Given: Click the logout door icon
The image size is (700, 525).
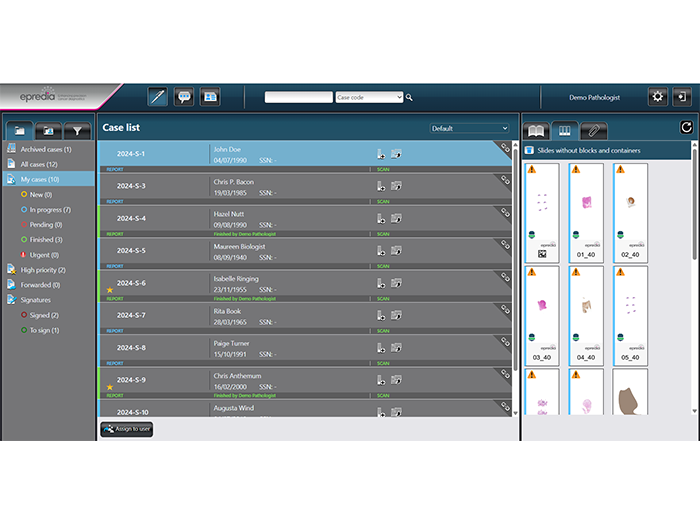Looking at the screenshot, I should 682,96.
